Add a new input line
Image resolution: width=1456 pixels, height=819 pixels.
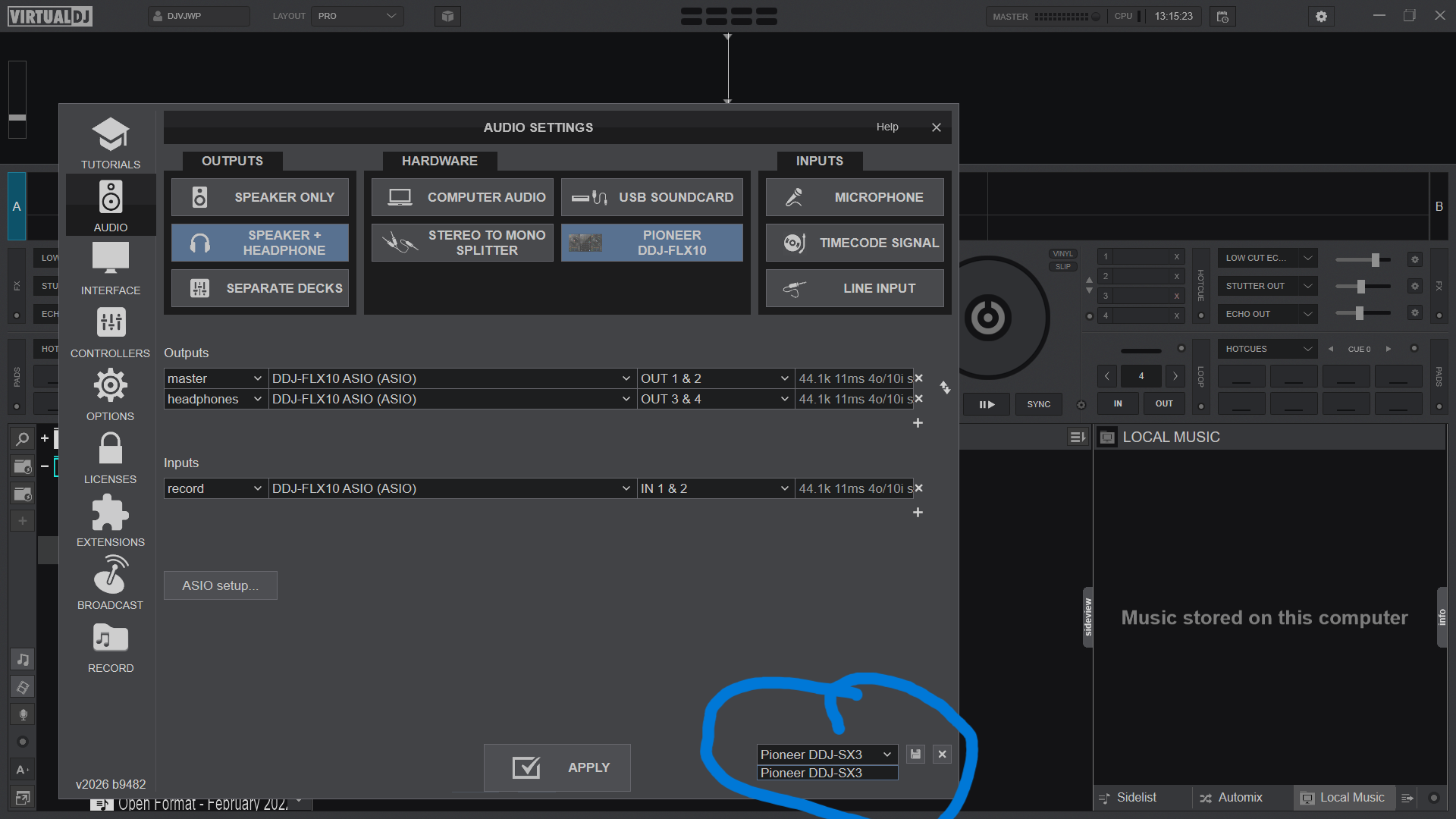point(918,513)
